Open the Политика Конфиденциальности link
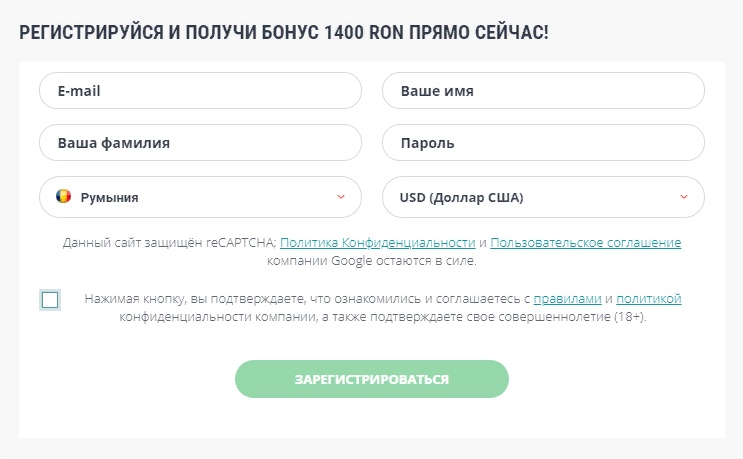743x459 pixels. (378, 243)
